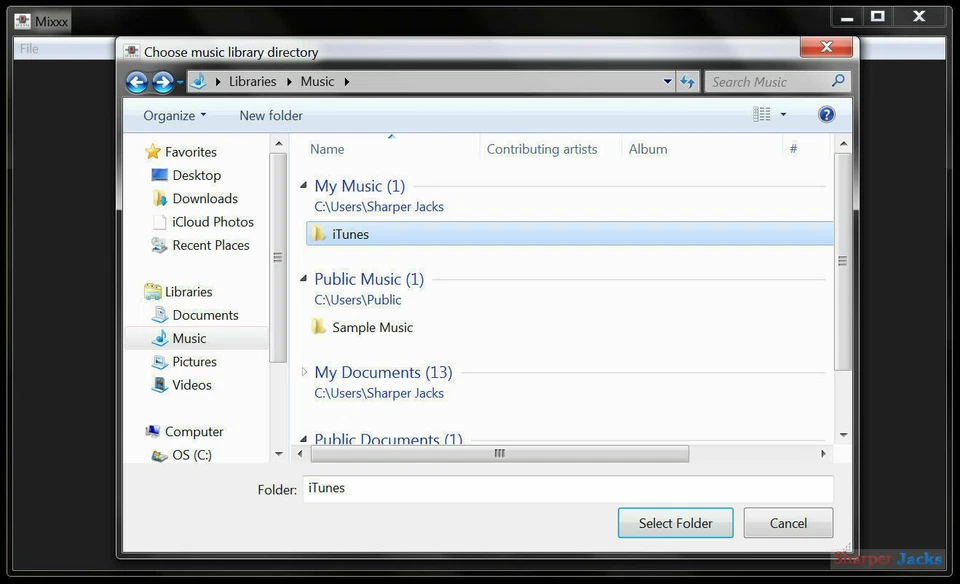Select the Sample Music folder icon
The height and width of the screenshot is (584, 960).
pos(319,327)
